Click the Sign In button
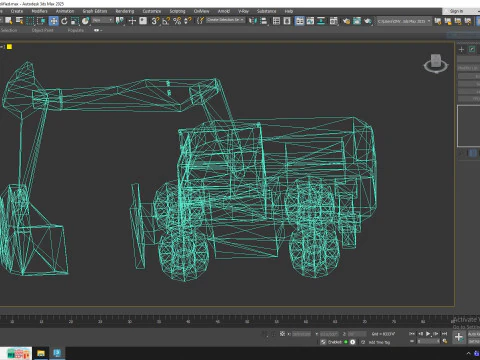 pos(456,11)
